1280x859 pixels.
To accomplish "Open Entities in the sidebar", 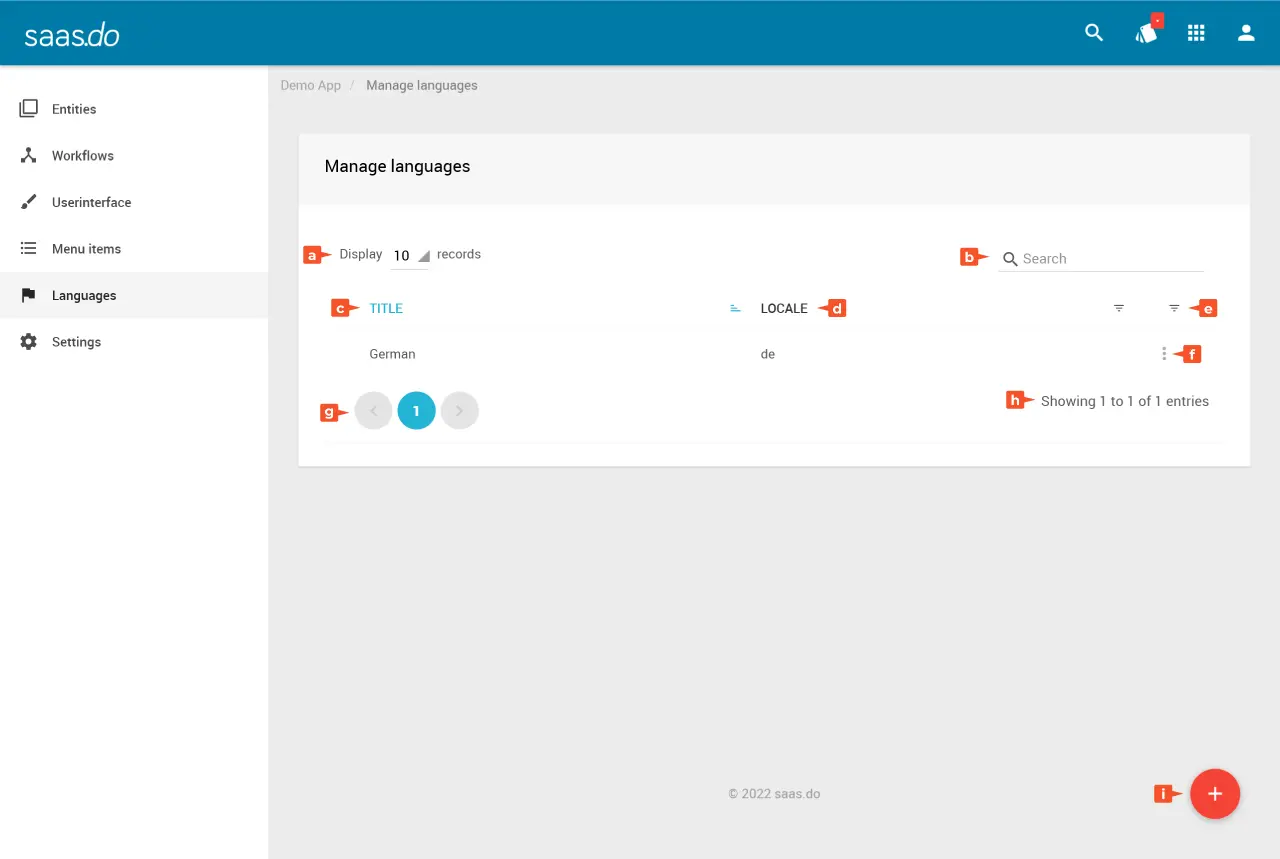I will coord(74,109).
